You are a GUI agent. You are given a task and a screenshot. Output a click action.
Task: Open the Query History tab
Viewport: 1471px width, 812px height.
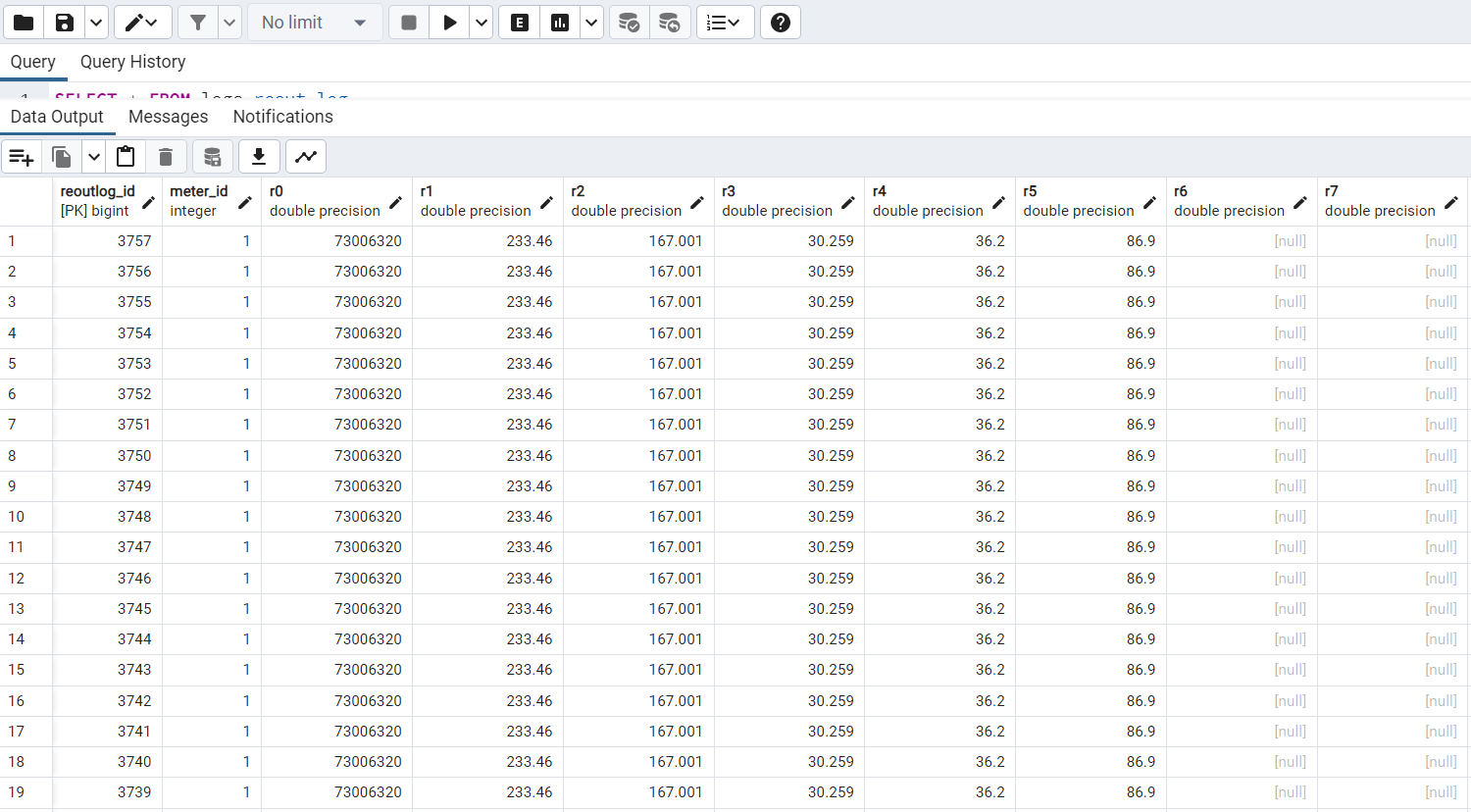point(133,62)
